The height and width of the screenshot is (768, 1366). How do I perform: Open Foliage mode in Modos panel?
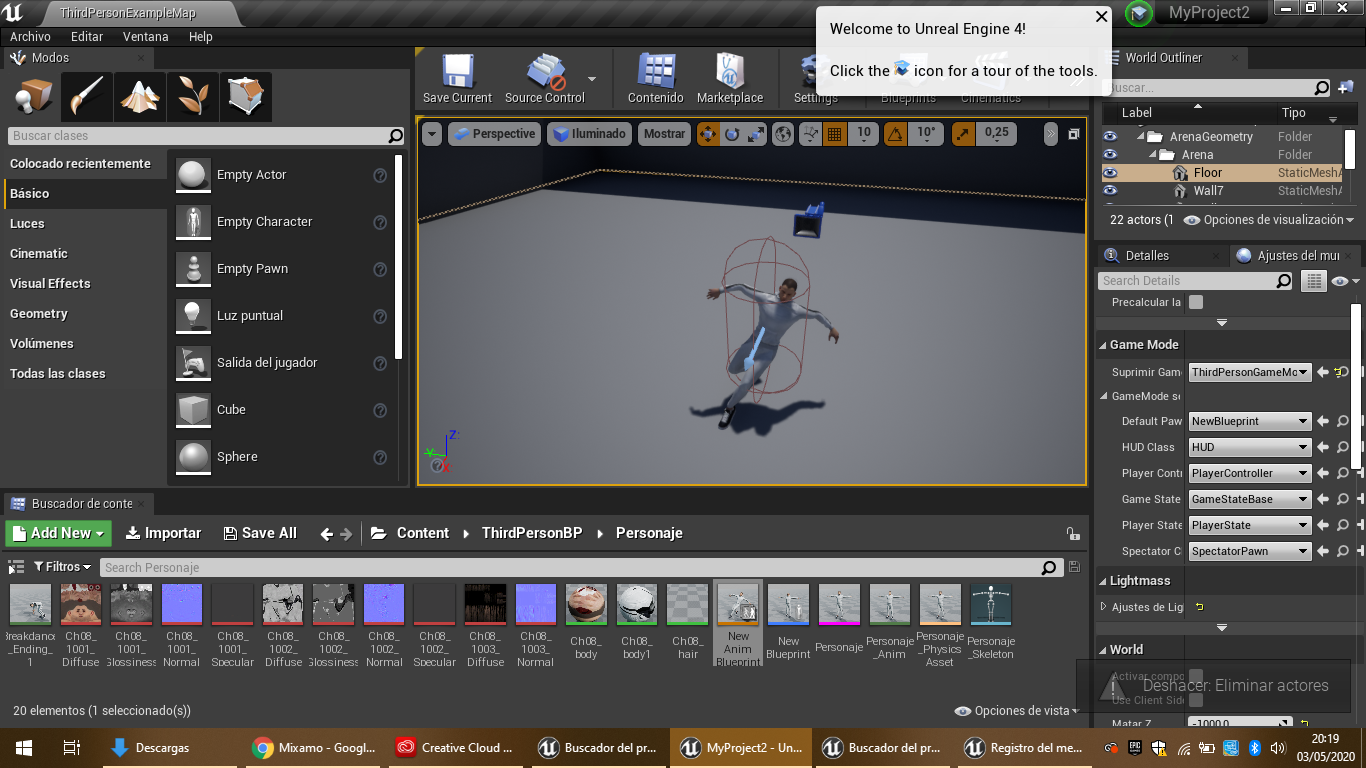193,97
